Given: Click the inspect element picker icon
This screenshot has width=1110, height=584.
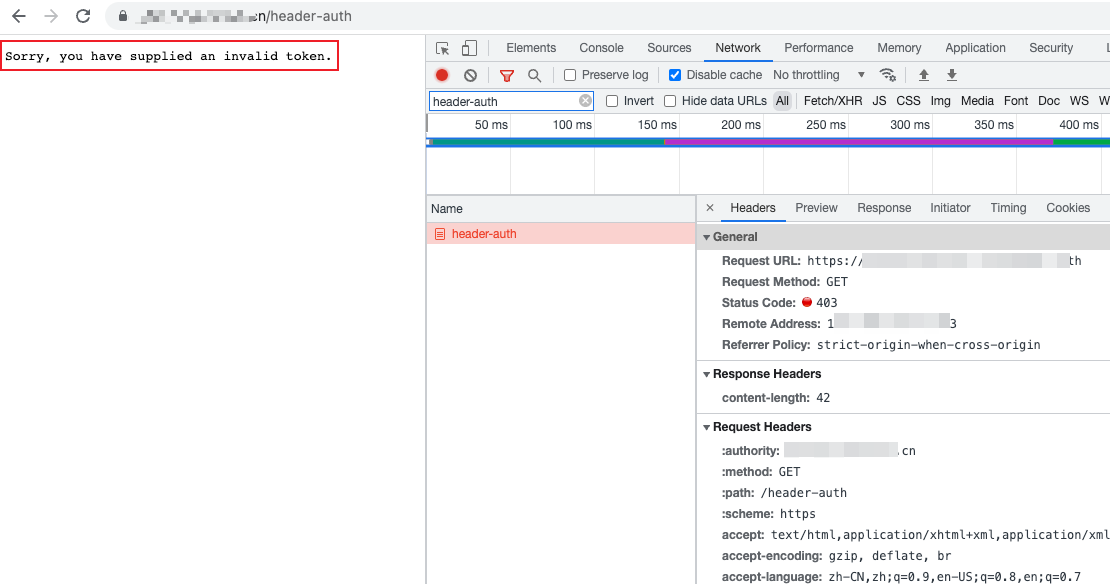Looking at the screenshot, I should [x=443, y=48].
